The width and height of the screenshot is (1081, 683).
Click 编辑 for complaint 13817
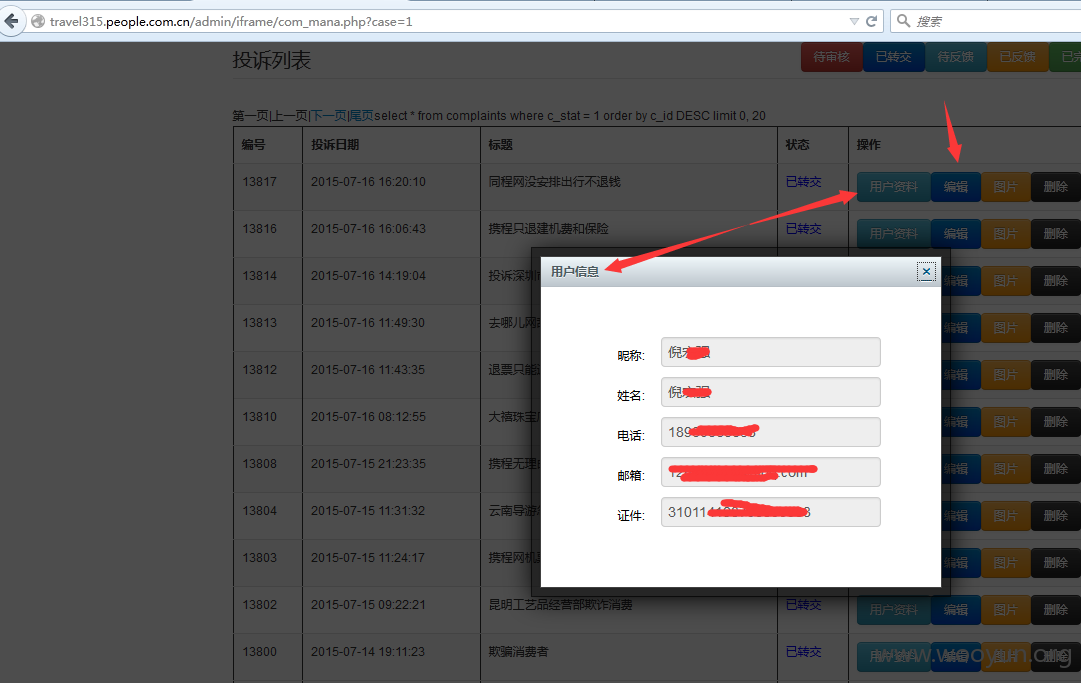956,187
